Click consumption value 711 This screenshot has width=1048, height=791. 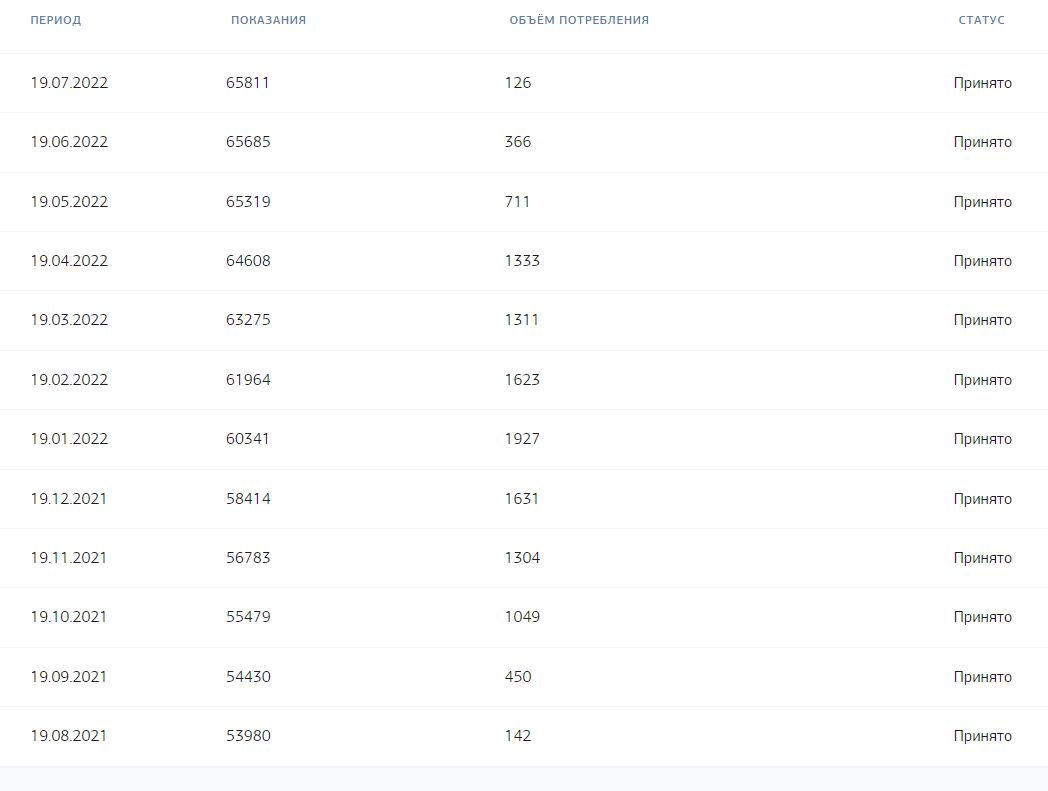pos(517,201)
